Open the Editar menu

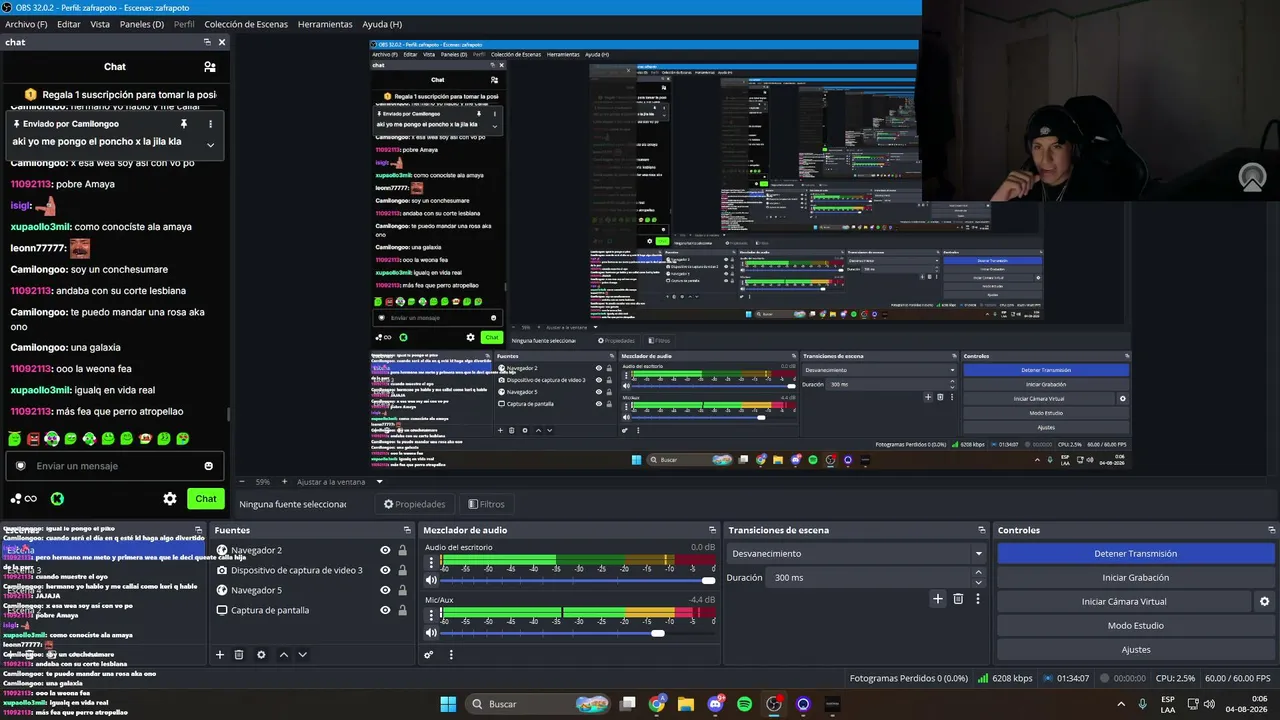pyautogui.click(x=69, y=24)
